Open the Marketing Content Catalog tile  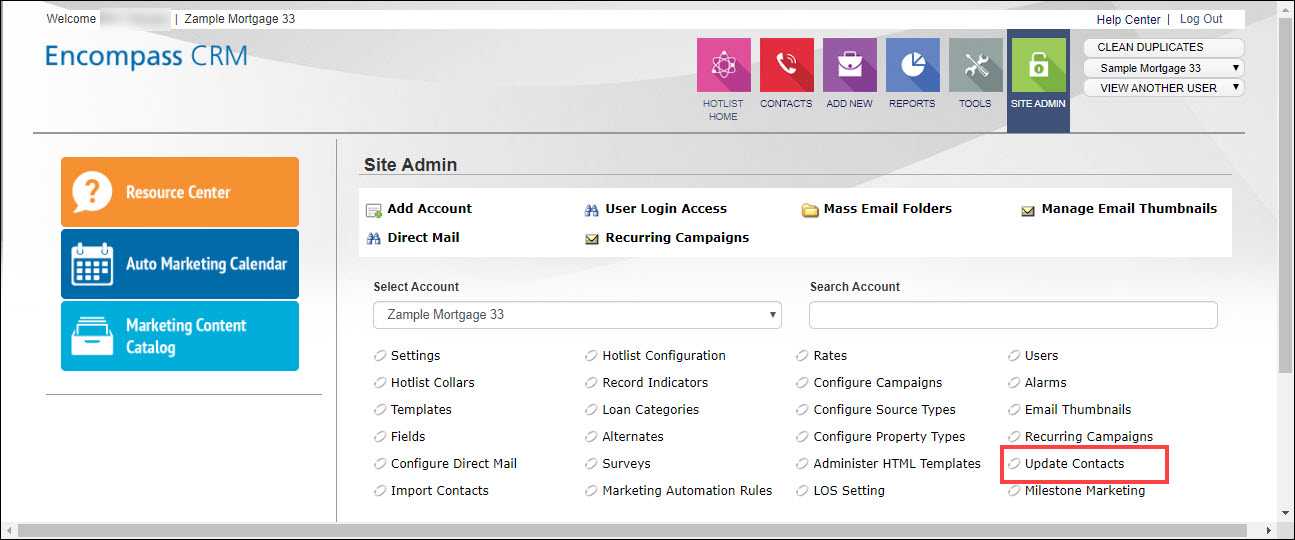180,336
